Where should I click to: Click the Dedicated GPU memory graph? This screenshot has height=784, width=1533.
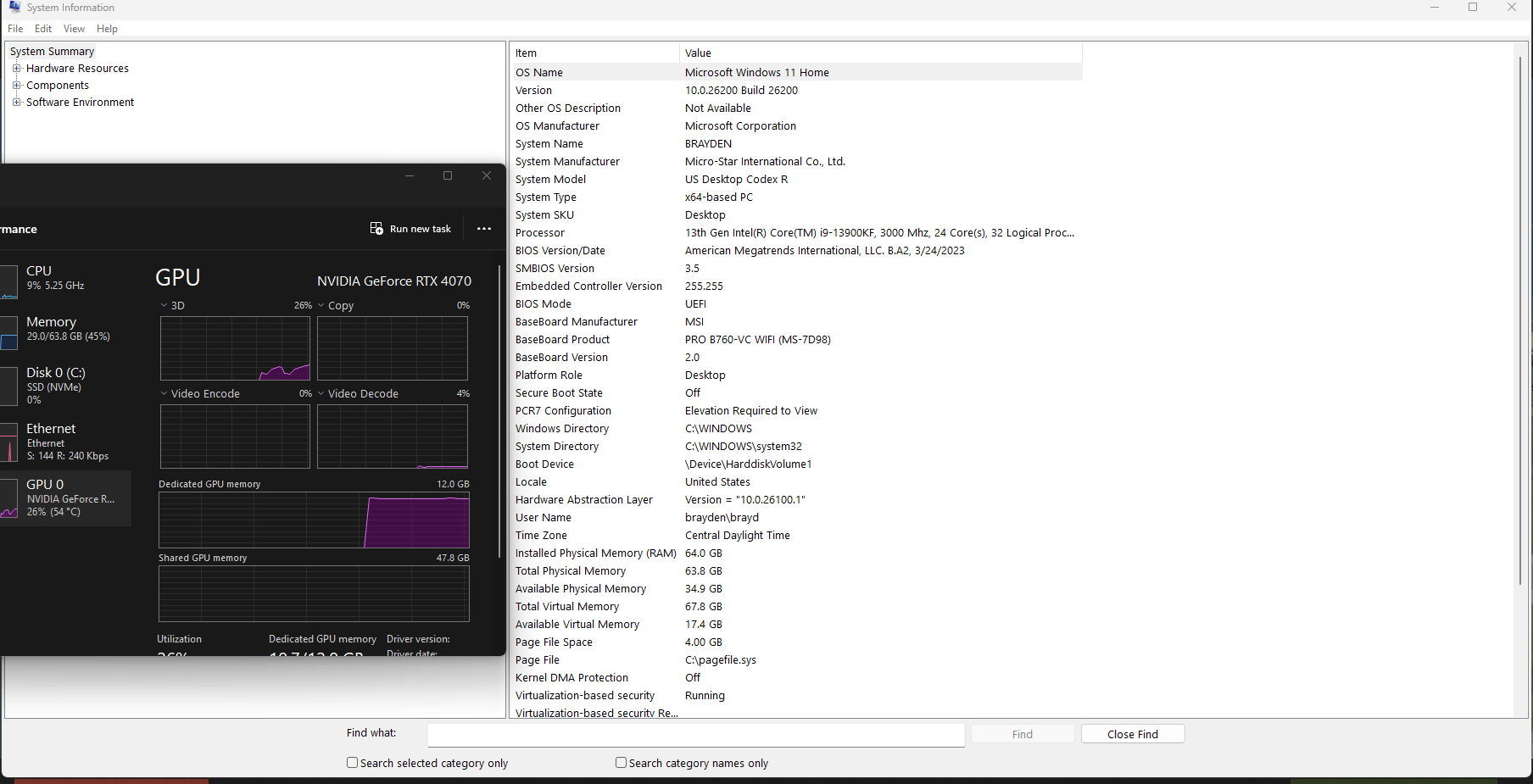coord(314,520)
